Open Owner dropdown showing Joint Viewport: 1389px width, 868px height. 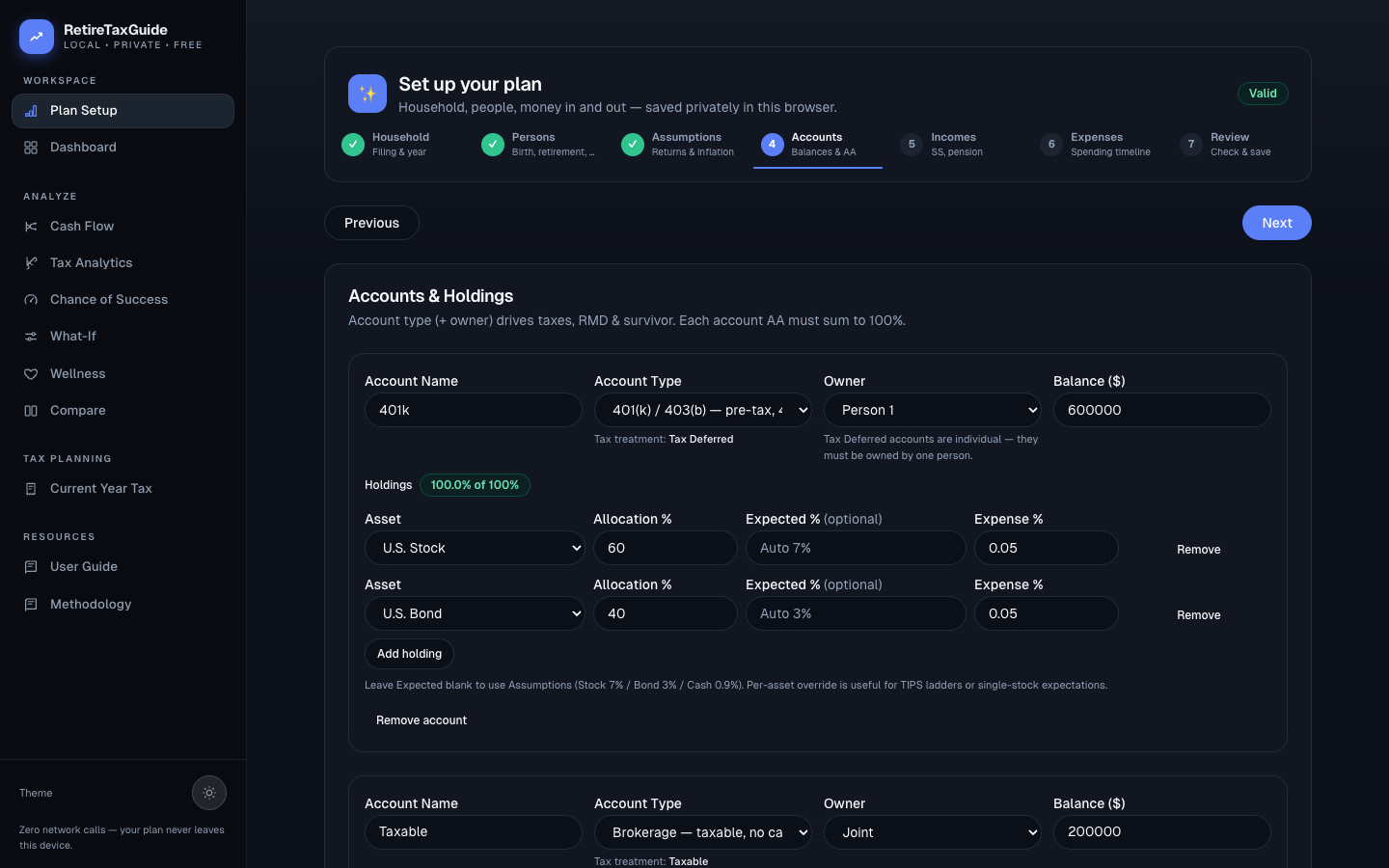click(x=933, y=832)
